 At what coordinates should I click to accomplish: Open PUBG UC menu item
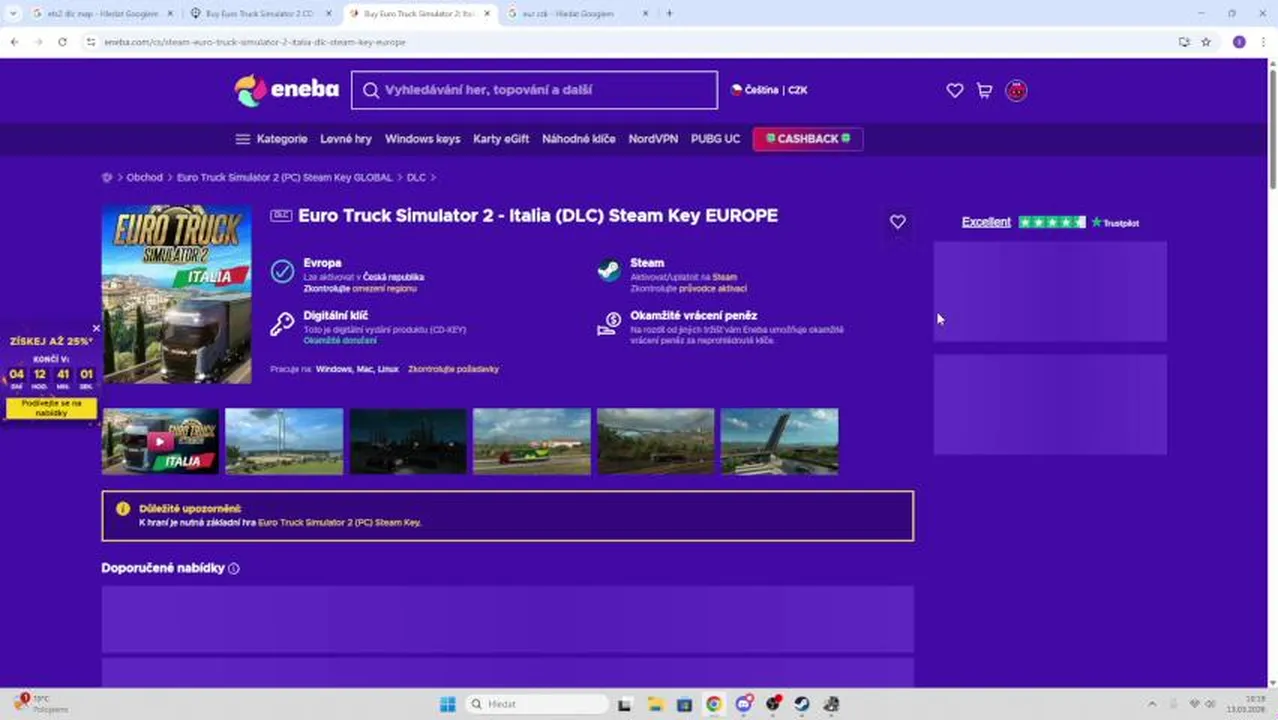(715, 139)
